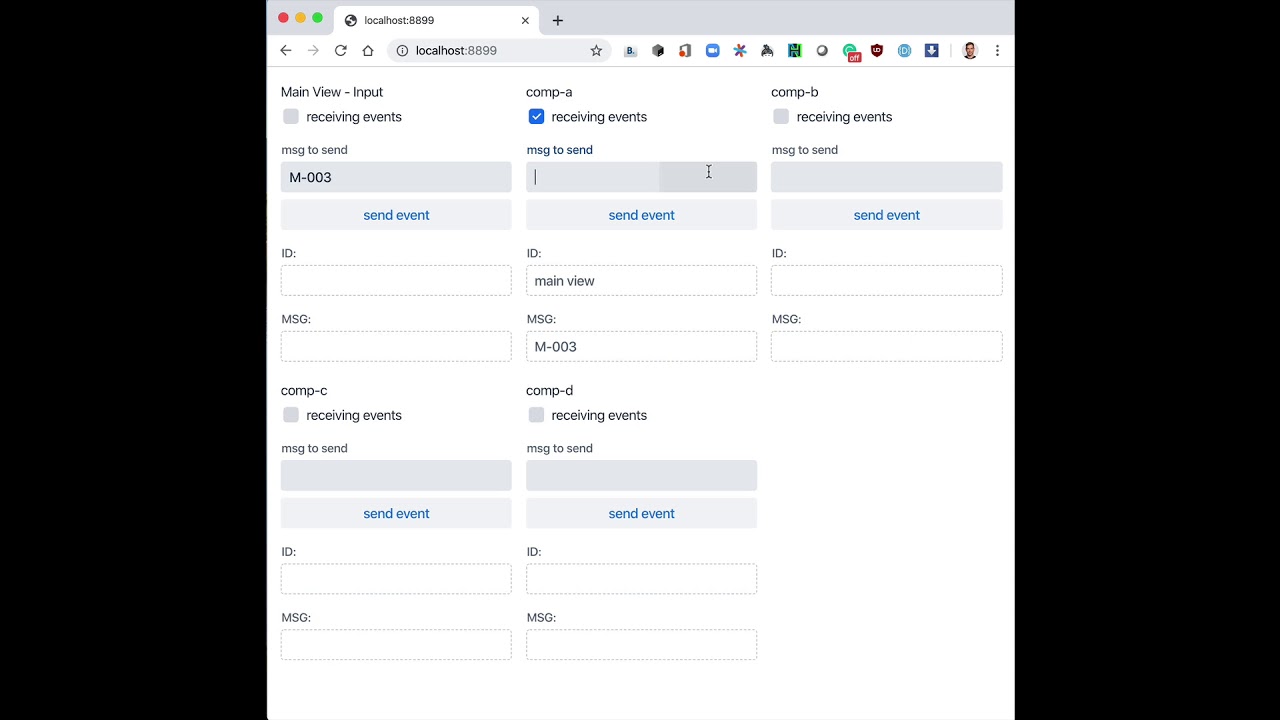The height and width of the screenshot is (720, 1280).
Task: Reload the localhost:8899 page
Action: [x=341, y=50]
